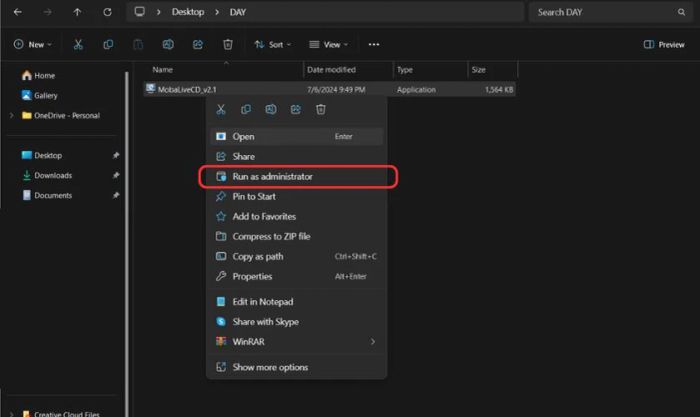Click the 7/6/2024 9:49 PM date cell
The height and width of the screenshot is (417, 700).
point(336,89)
